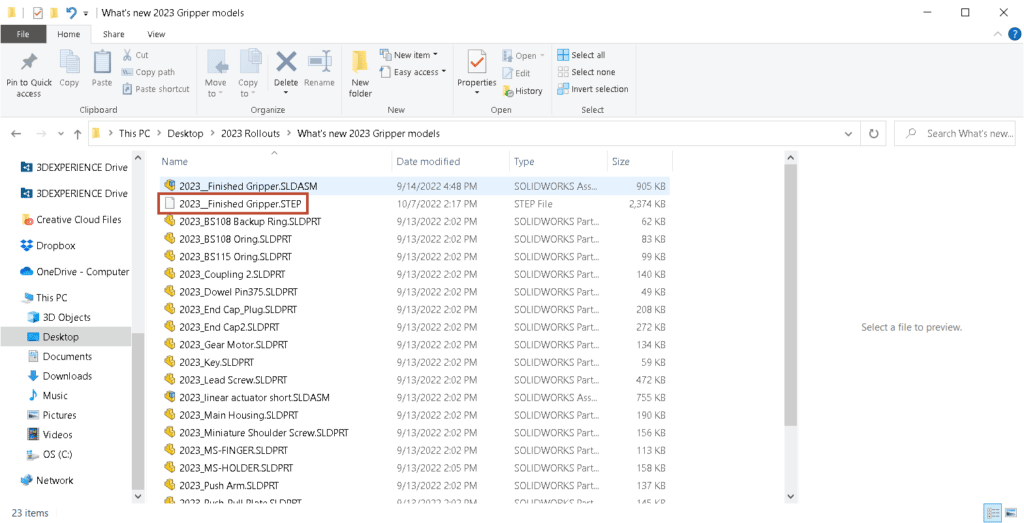Viewport: 1024px width, 523px height.
Task: Select 2023_linear actuator short.SLDASM
Action: pyautogui.click(x=415, y=397)
